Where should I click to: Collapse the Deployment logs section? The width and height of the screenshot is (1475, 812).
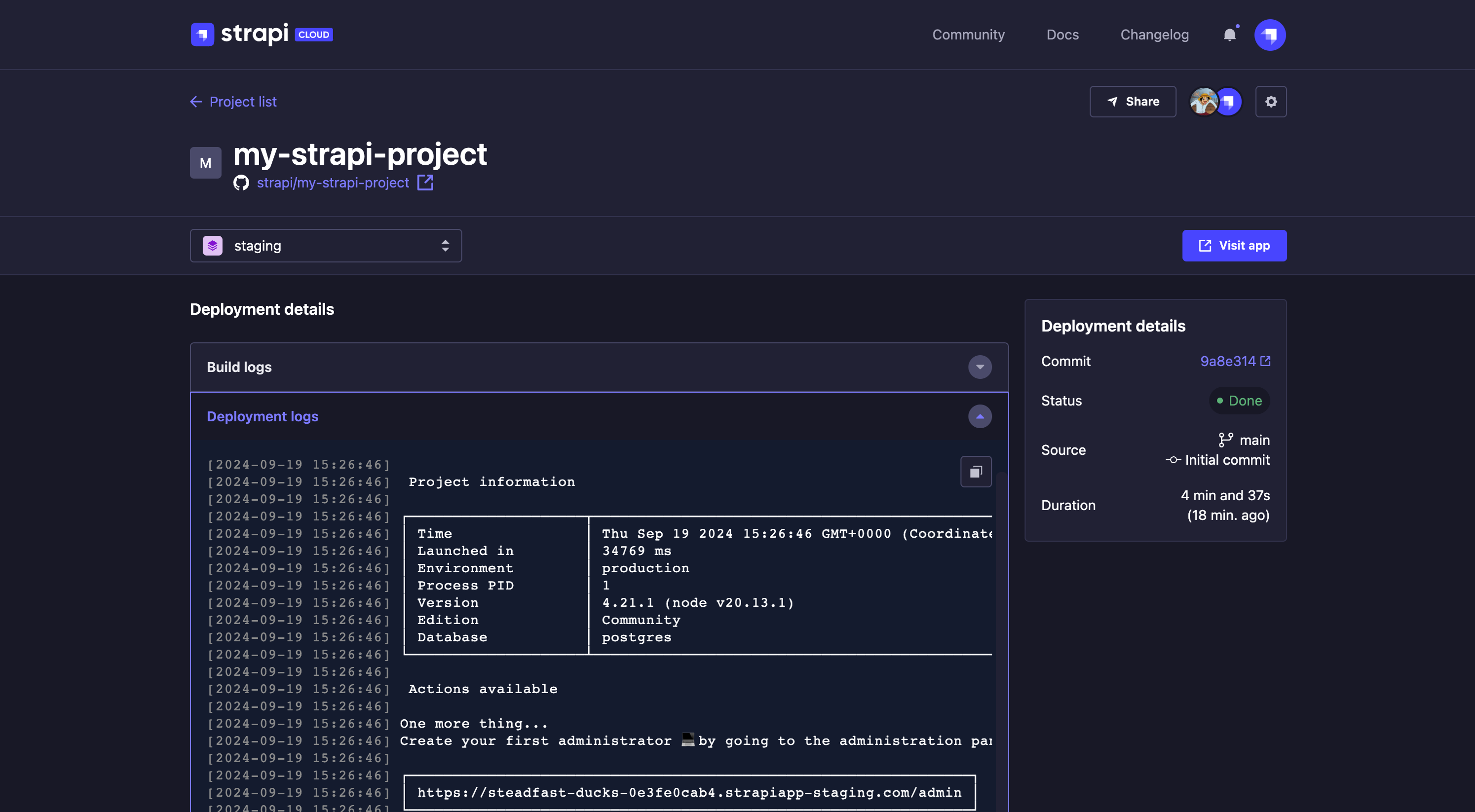980,416
